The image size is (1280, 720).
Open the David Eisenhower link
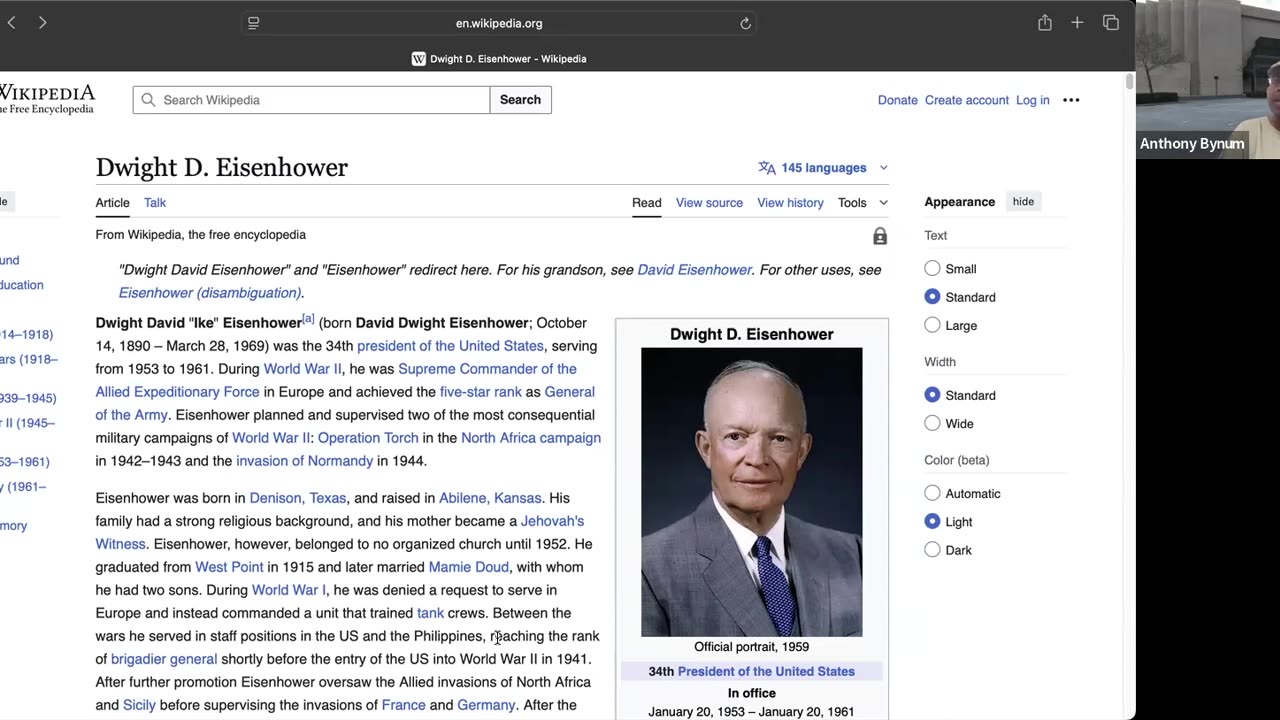694,270
